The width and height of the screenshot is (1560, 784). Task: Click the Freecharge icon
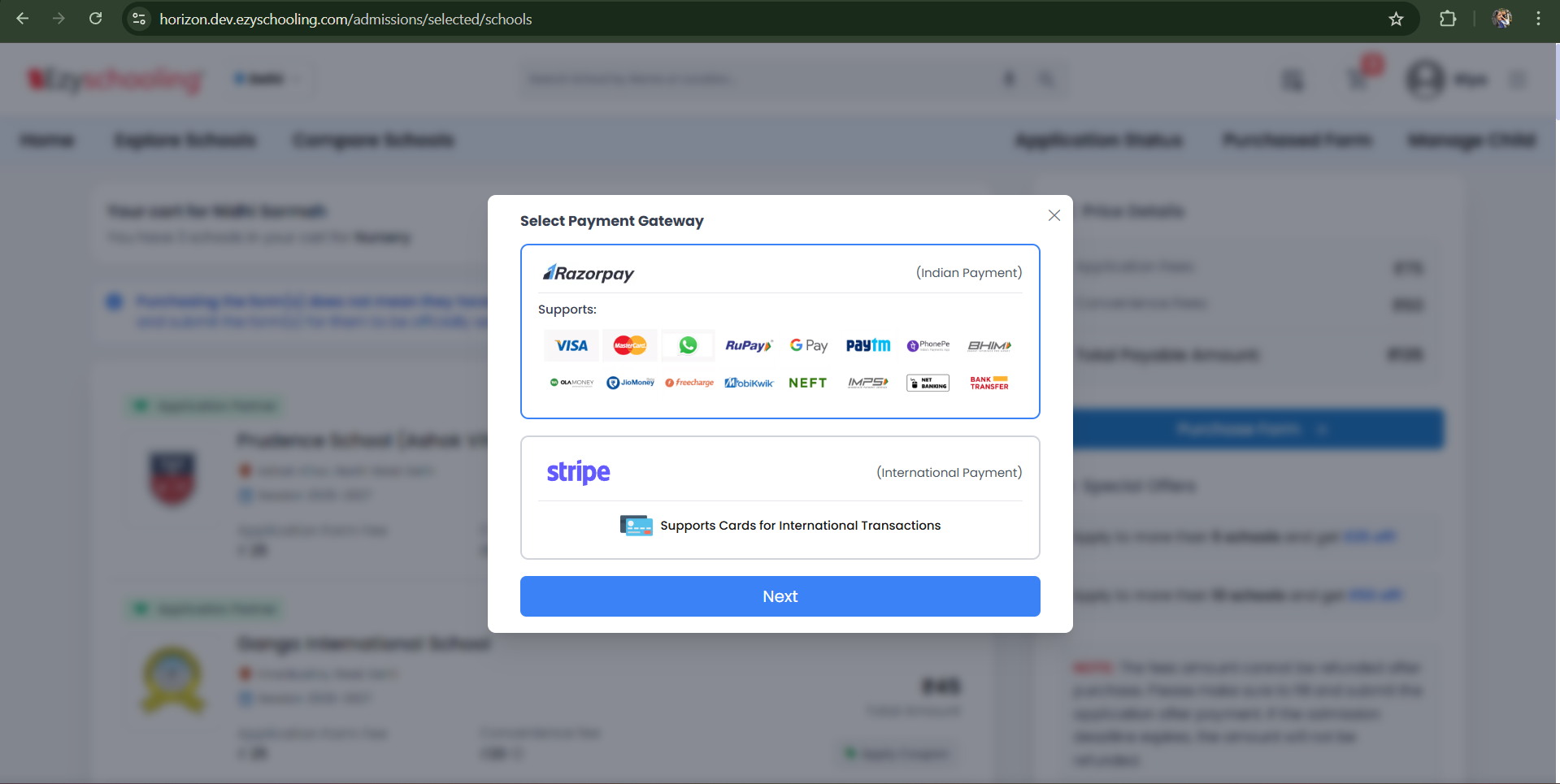689,383
